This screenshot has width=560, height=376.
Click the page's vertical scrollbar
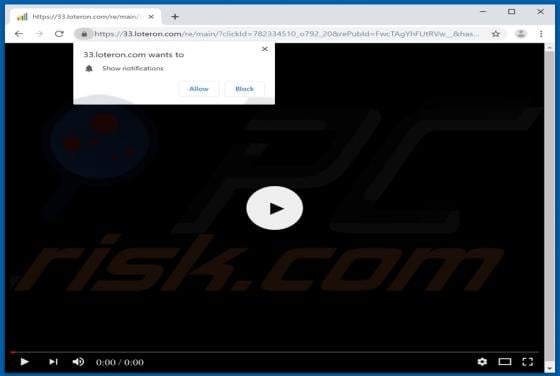[x=549, y=207]
